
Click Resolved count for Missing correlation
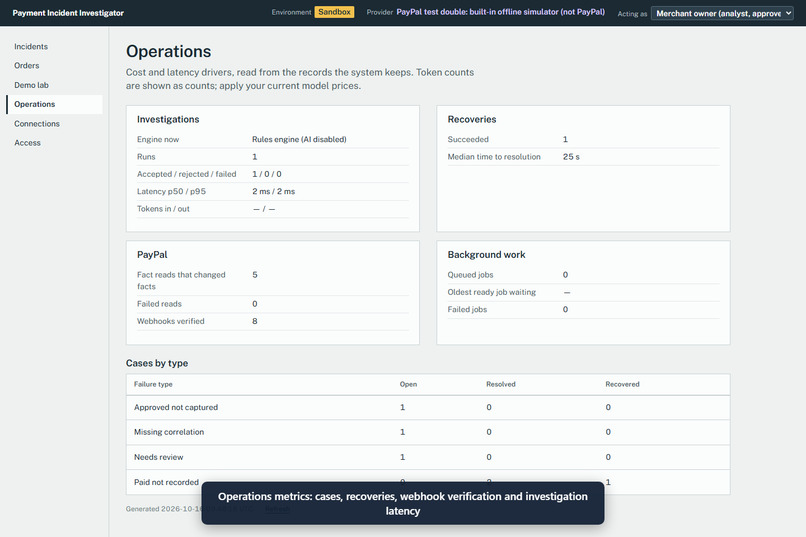(489, 432)
